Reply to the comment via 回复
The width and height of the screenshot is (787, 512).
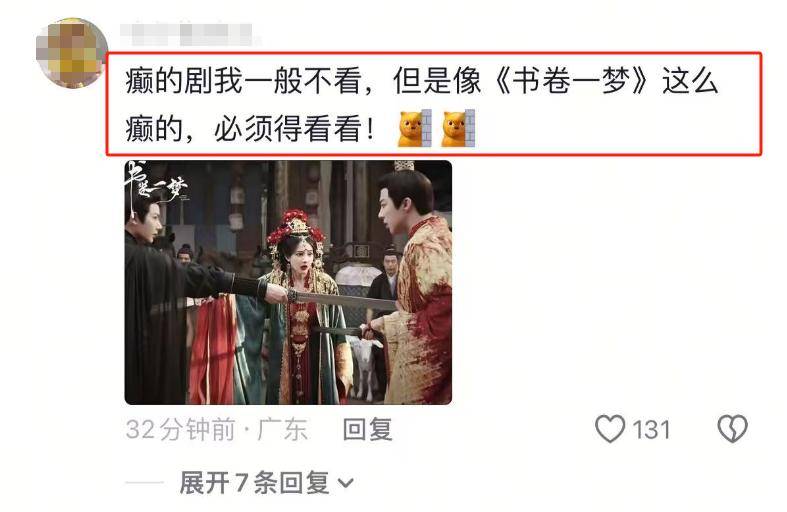(x=367, y=430)
